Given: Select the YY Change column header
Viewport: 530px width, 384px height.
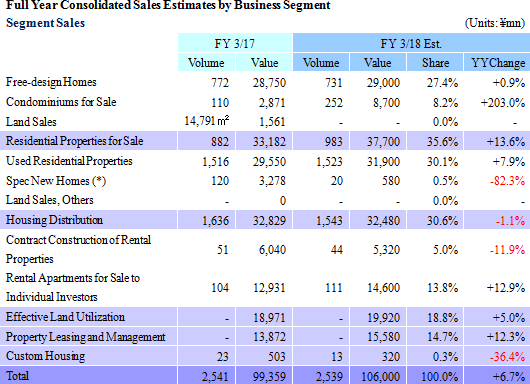Looking at the screenshot, I should click(x=498, y=63).
